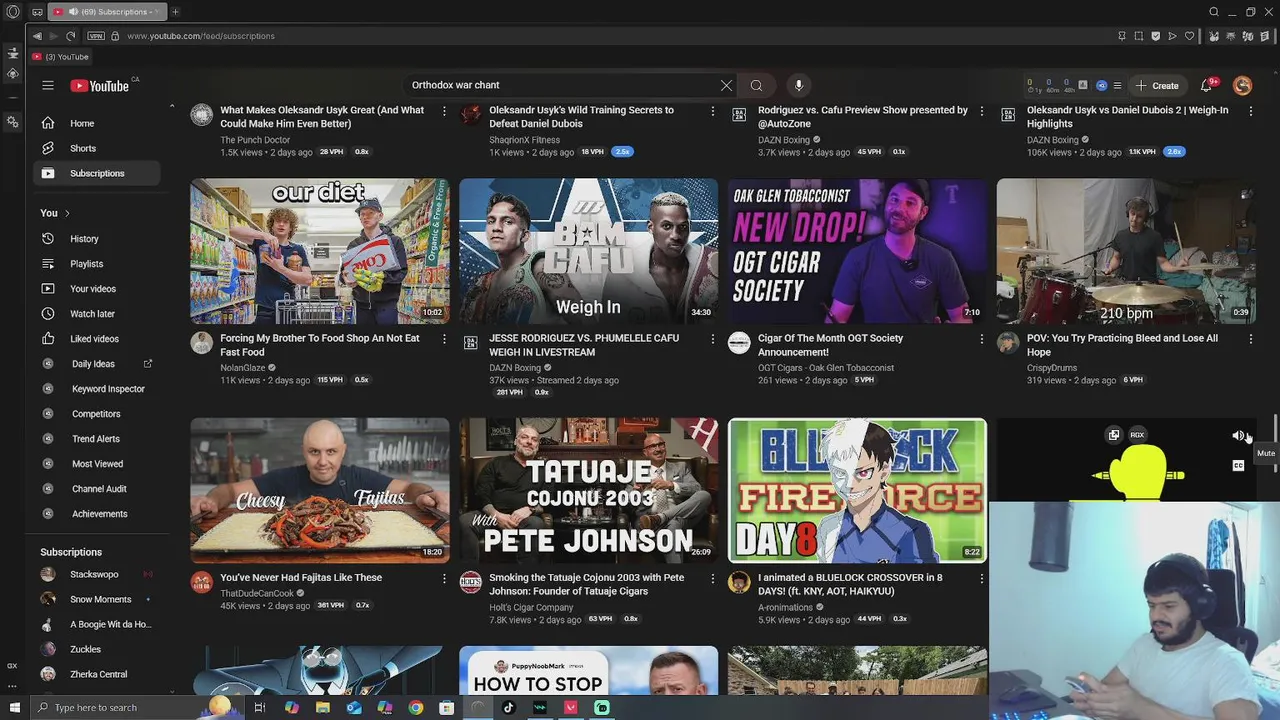
Task: Open Stackswopo channel subscription
Action: 97,574
